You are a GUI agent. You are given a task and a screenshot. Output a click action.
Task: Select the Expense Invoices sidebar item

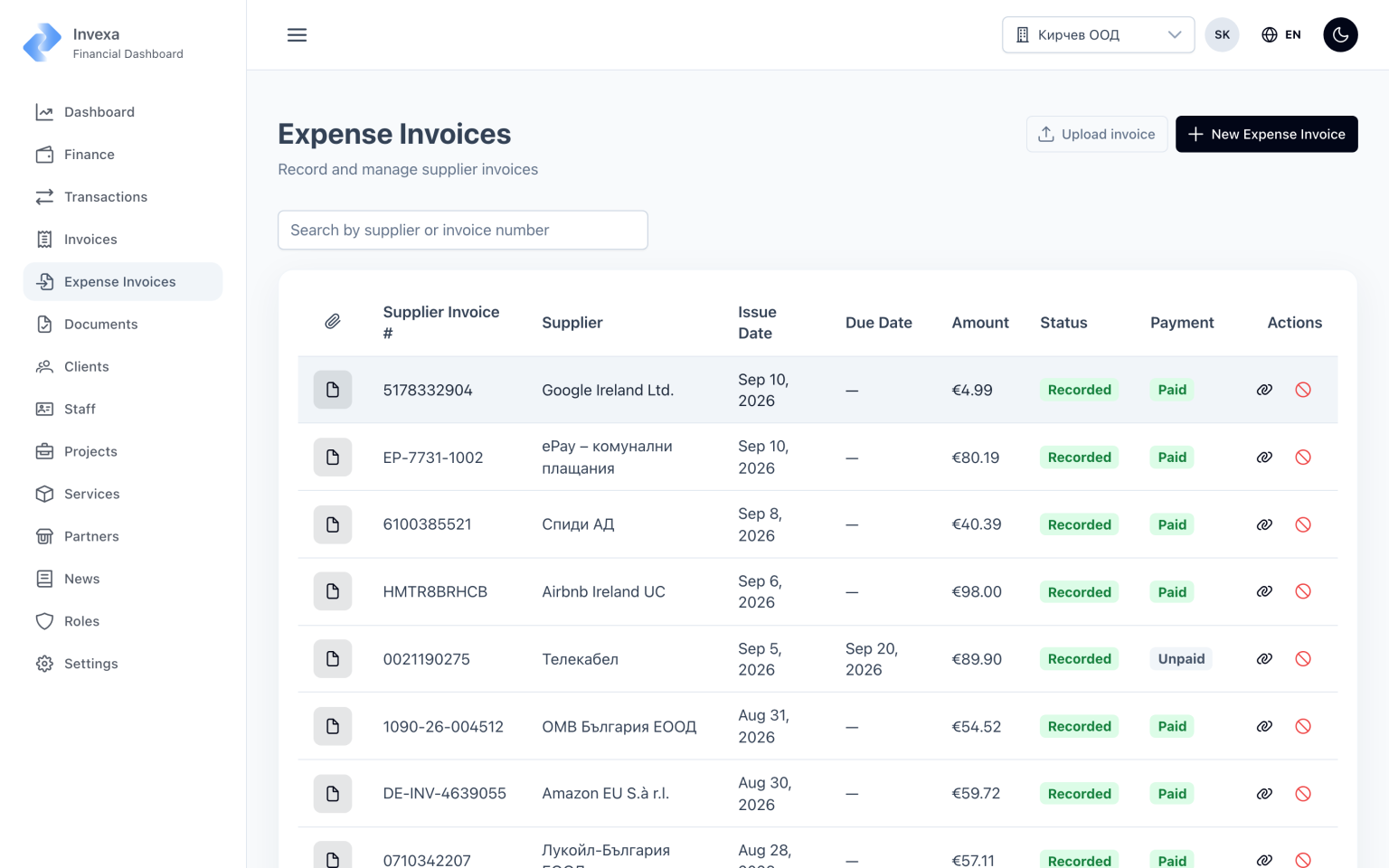click(123, 282)
